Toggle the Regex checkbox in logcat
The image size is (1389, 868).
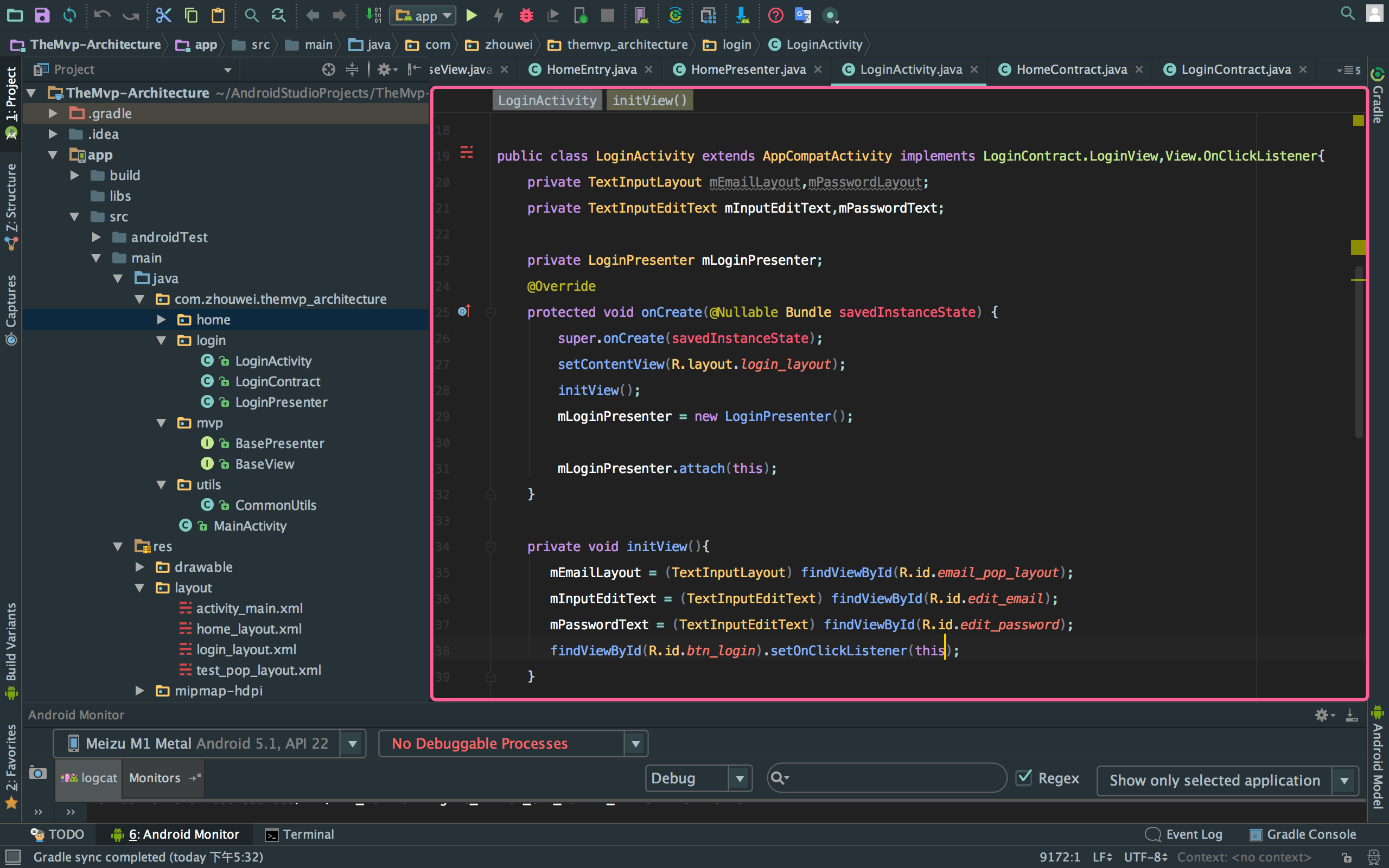tap(1023, 778)
